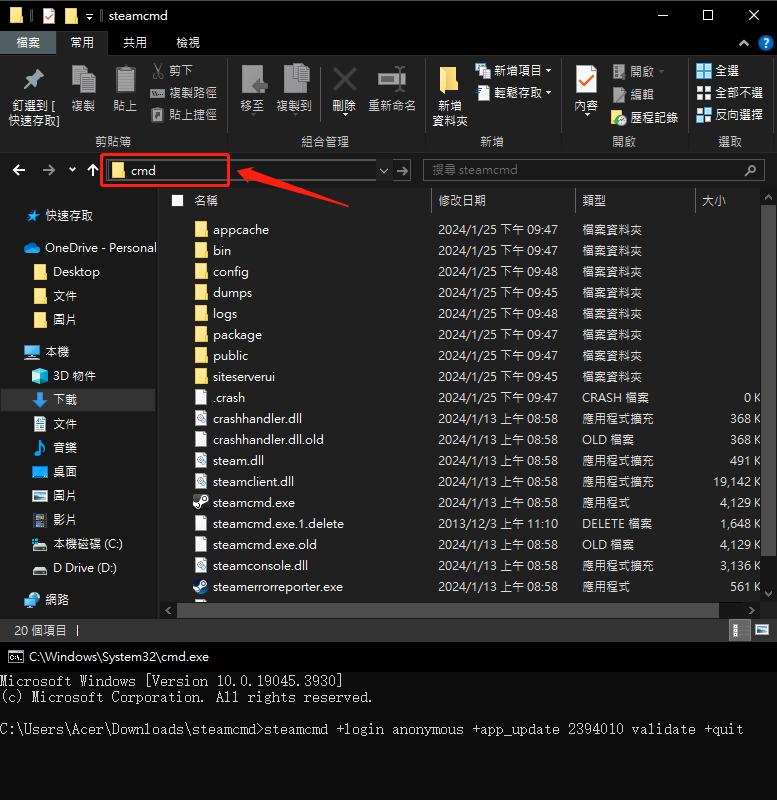Click Copy Path (複製路徑)
777x800 pixels.
[x=184, y=93]
